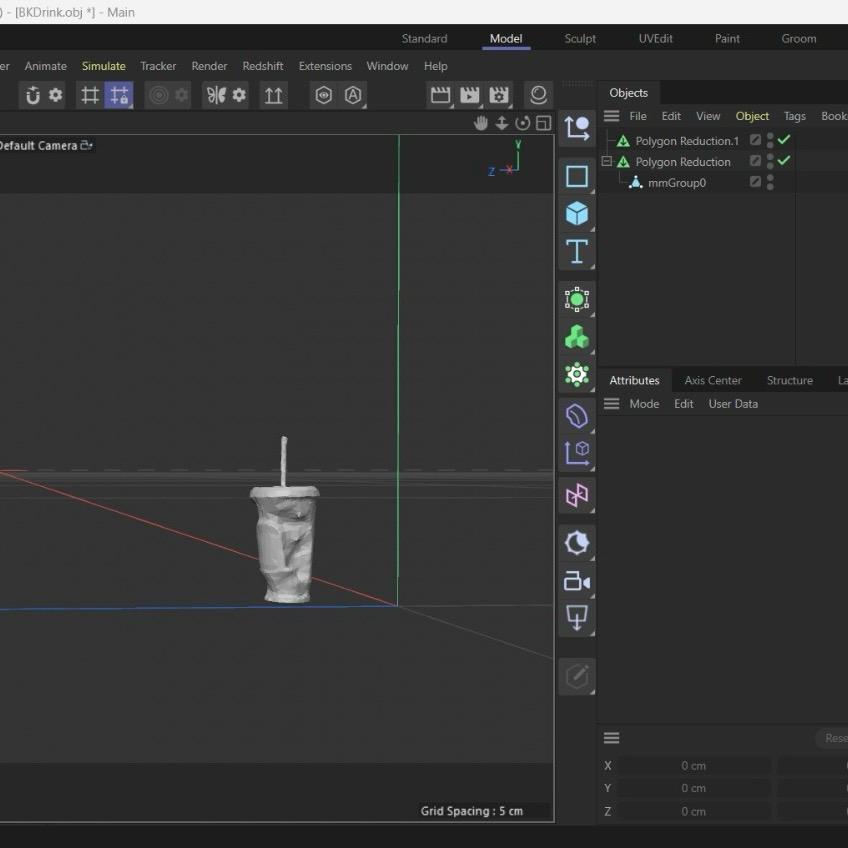This screenshot has height=848, width=848.
Task: Click the cube primitive icon
Action: coord(576,213)
